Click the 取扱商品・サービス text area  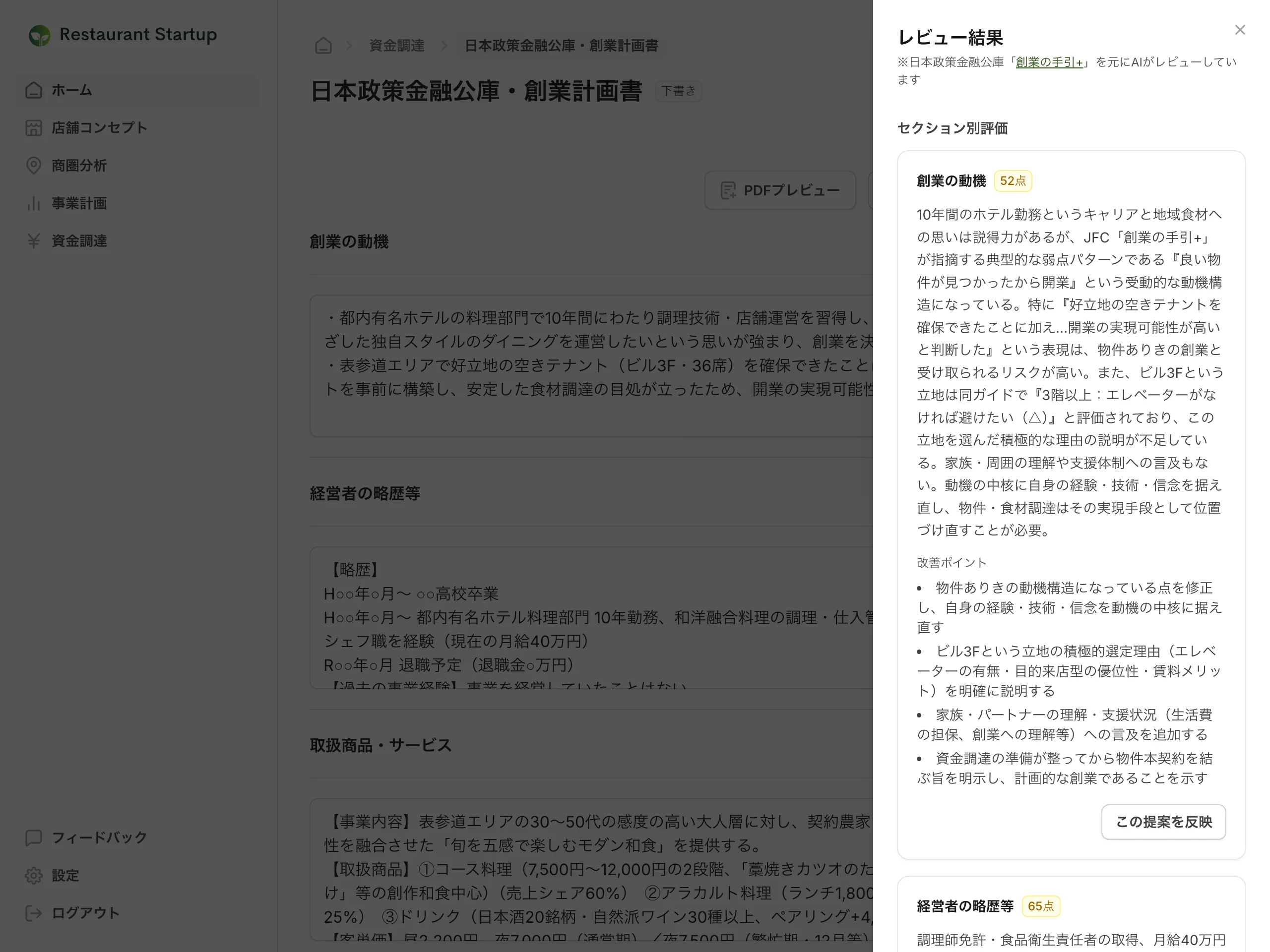click(x=591, y=869)
